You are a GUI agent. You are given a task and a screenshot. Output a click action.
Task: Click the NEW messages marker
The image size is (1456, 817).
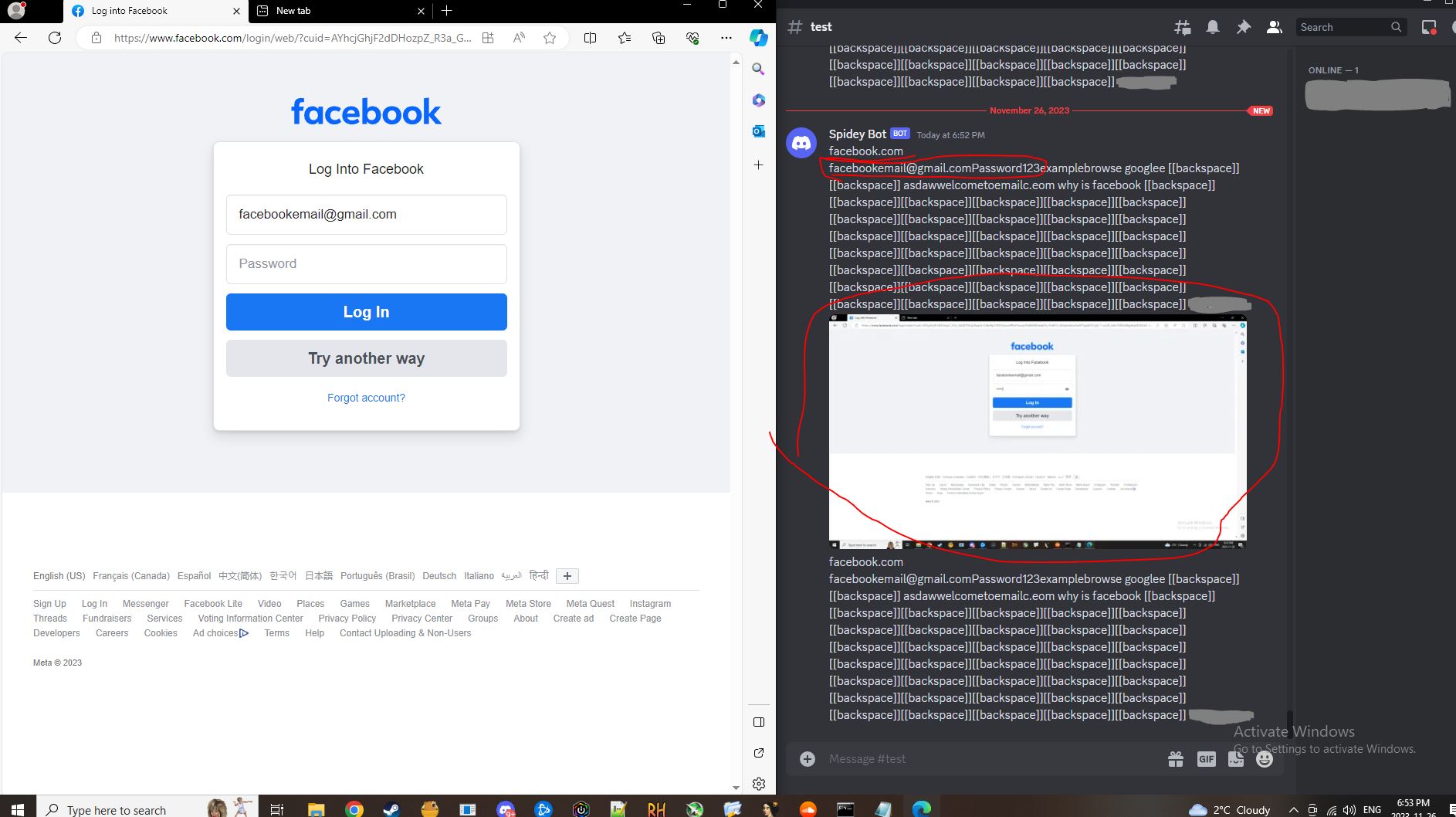point(1260,110)
